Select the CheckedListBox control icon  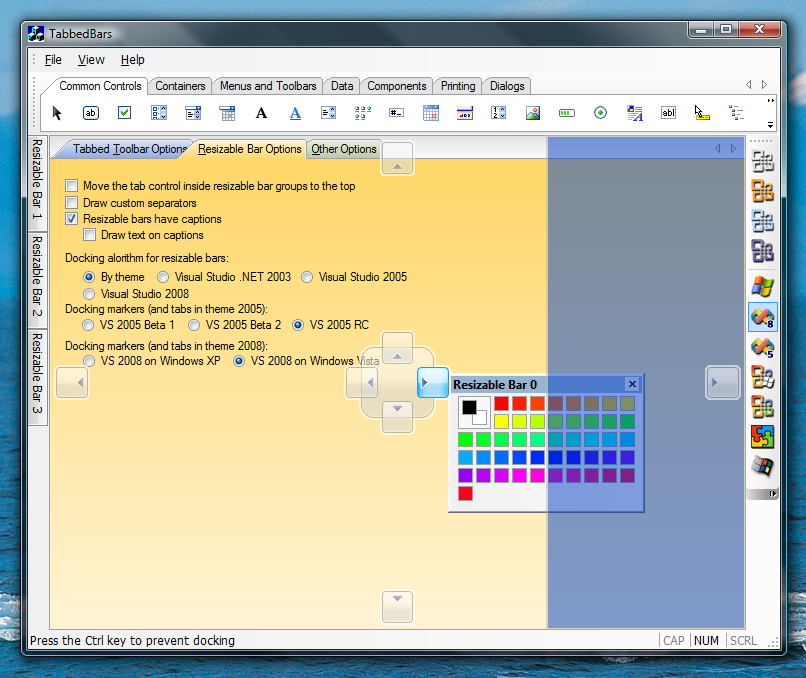click(159, 113)
